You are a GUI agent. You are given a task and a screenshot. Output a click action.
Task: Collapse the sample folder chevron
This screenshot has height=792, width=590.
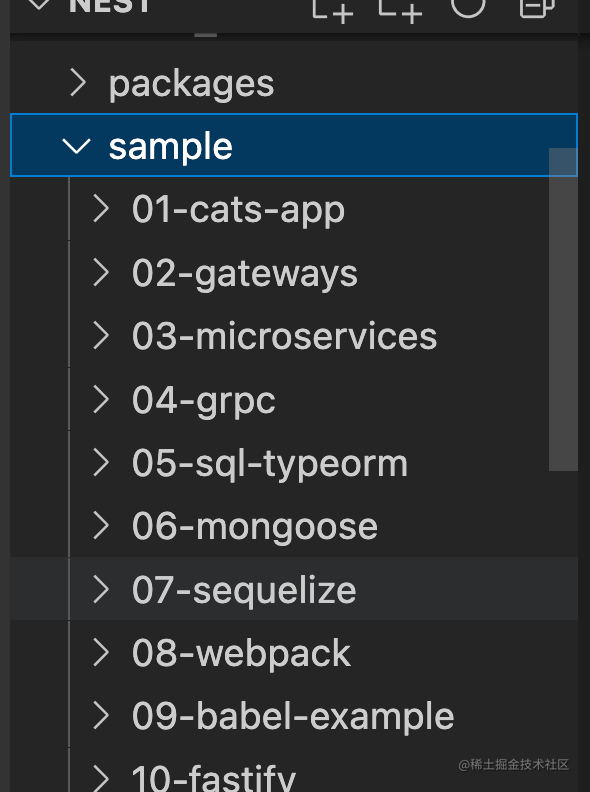[76, 146]
